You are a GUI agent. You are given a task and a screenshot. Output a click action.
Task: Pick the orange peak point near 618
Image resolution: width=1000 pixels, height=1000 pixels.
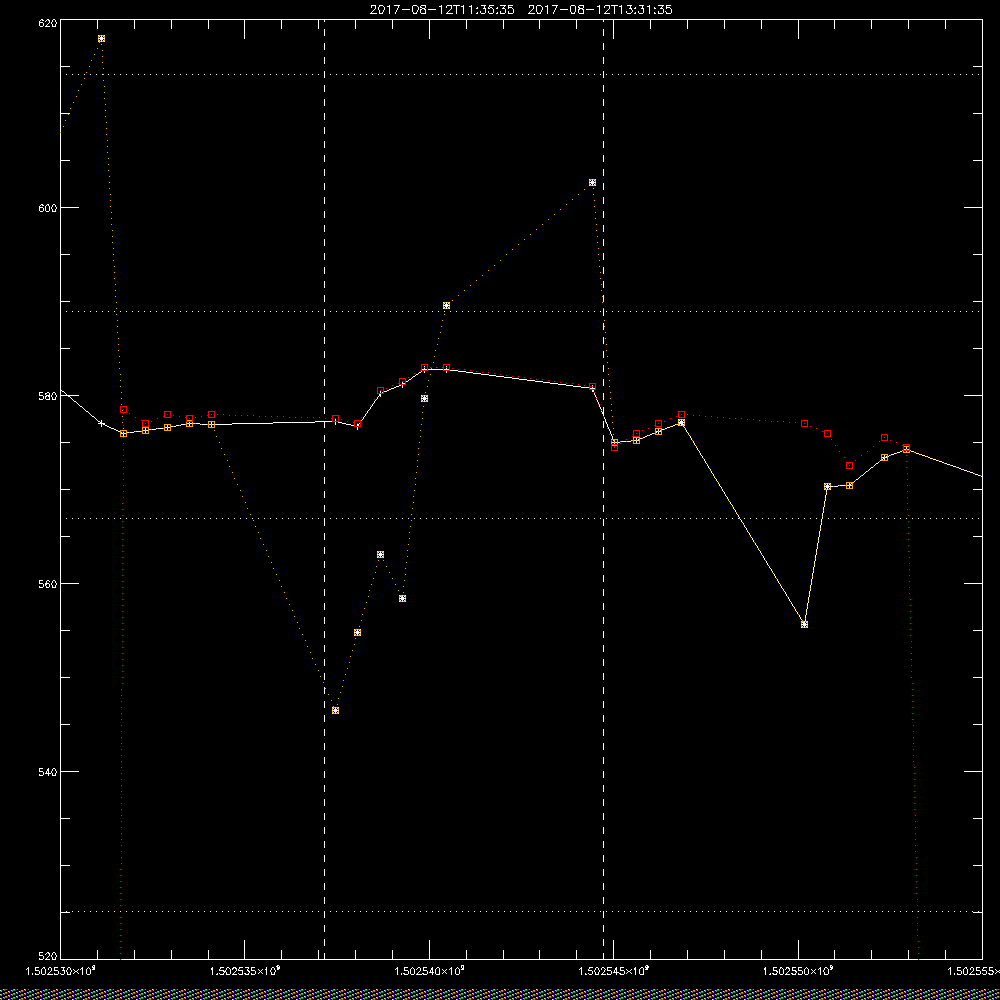[101, 38]
